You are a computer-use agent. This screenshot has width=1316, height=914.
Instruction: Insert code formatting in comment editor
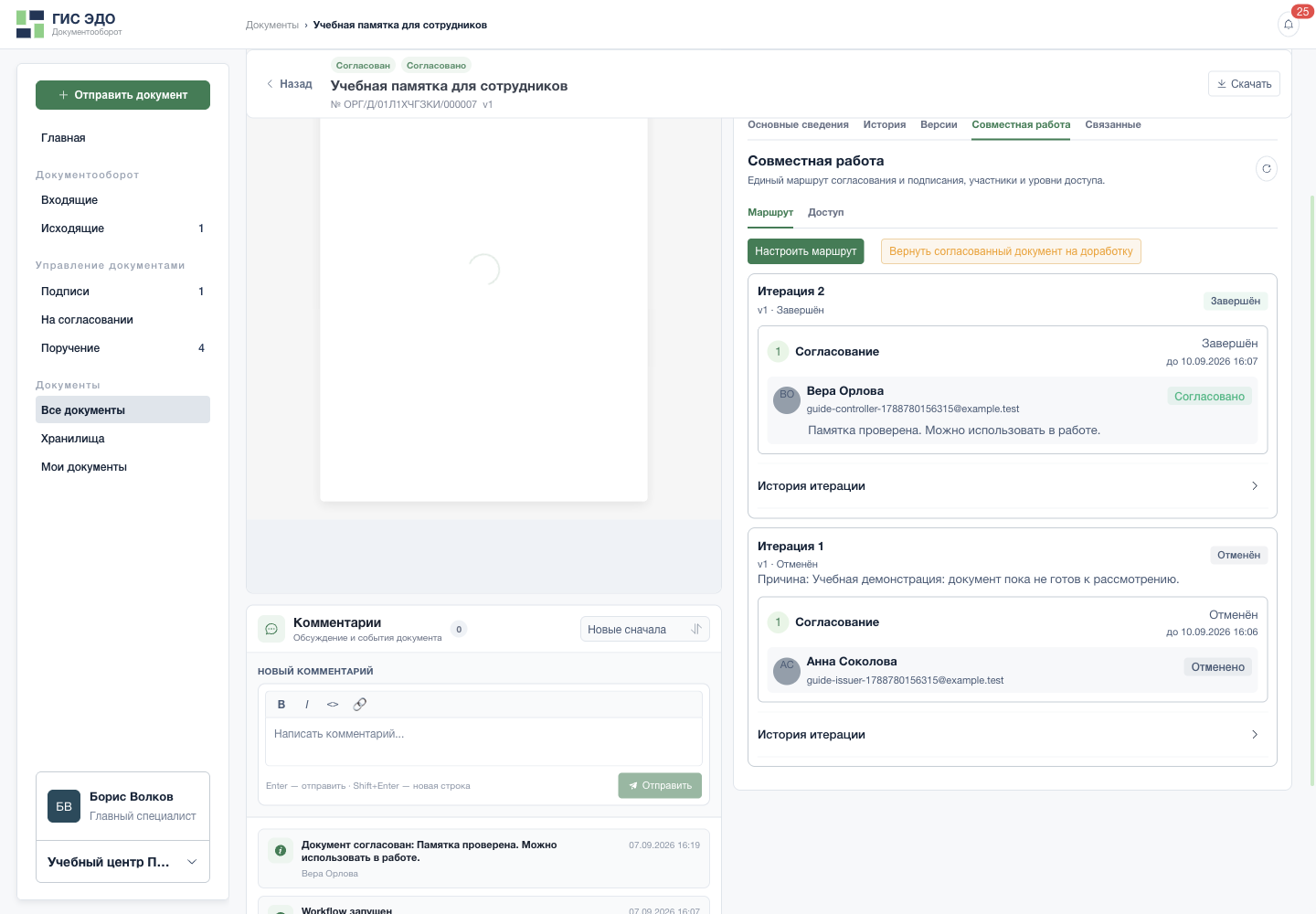tap(333, 705)
